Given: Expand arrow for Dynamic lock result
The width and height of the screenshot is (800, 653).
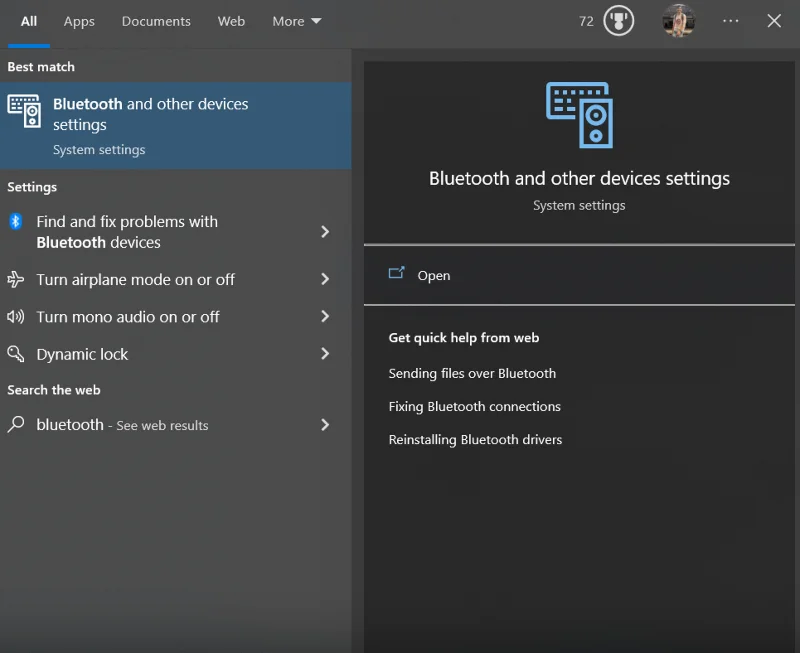Looking at the screenshot, I should (325, 354).
